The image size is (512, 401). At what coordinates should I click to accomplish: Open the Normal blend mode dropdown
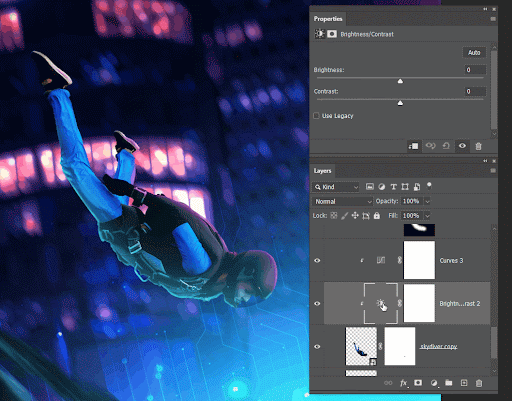tap(342, 201)
